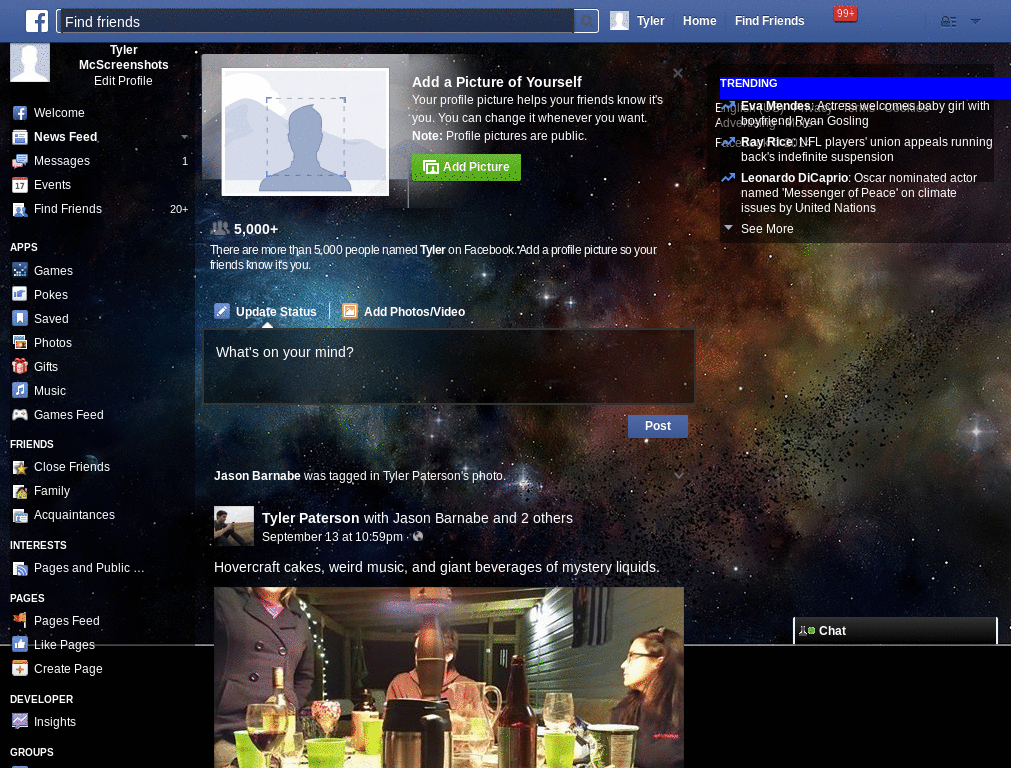1024x768 pixels.
Task: Click the Messages icon
Action: [20, 161]
